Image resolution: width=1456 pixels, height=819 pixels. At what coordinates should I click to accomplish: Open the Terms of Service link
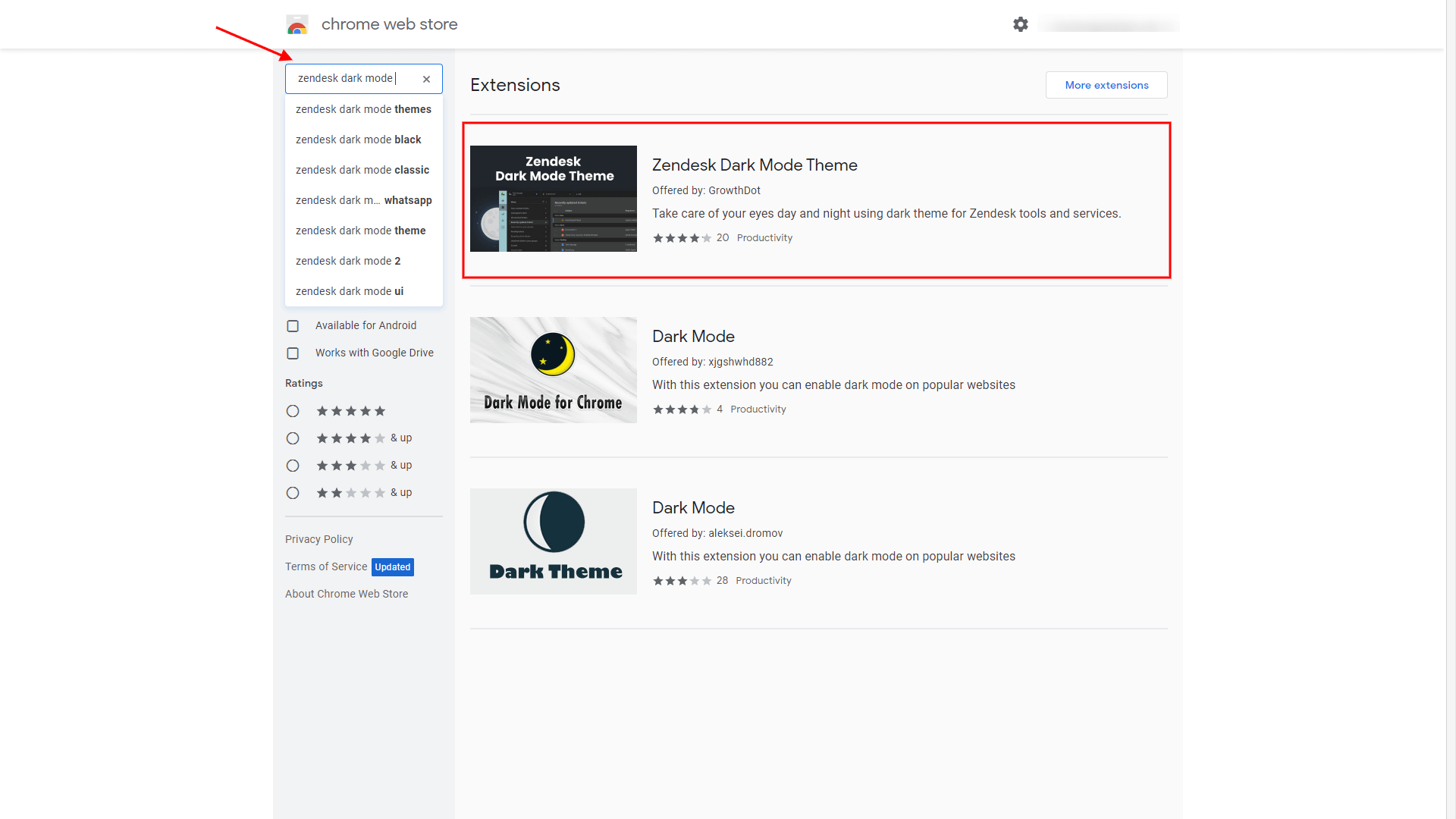coord(326,566)
